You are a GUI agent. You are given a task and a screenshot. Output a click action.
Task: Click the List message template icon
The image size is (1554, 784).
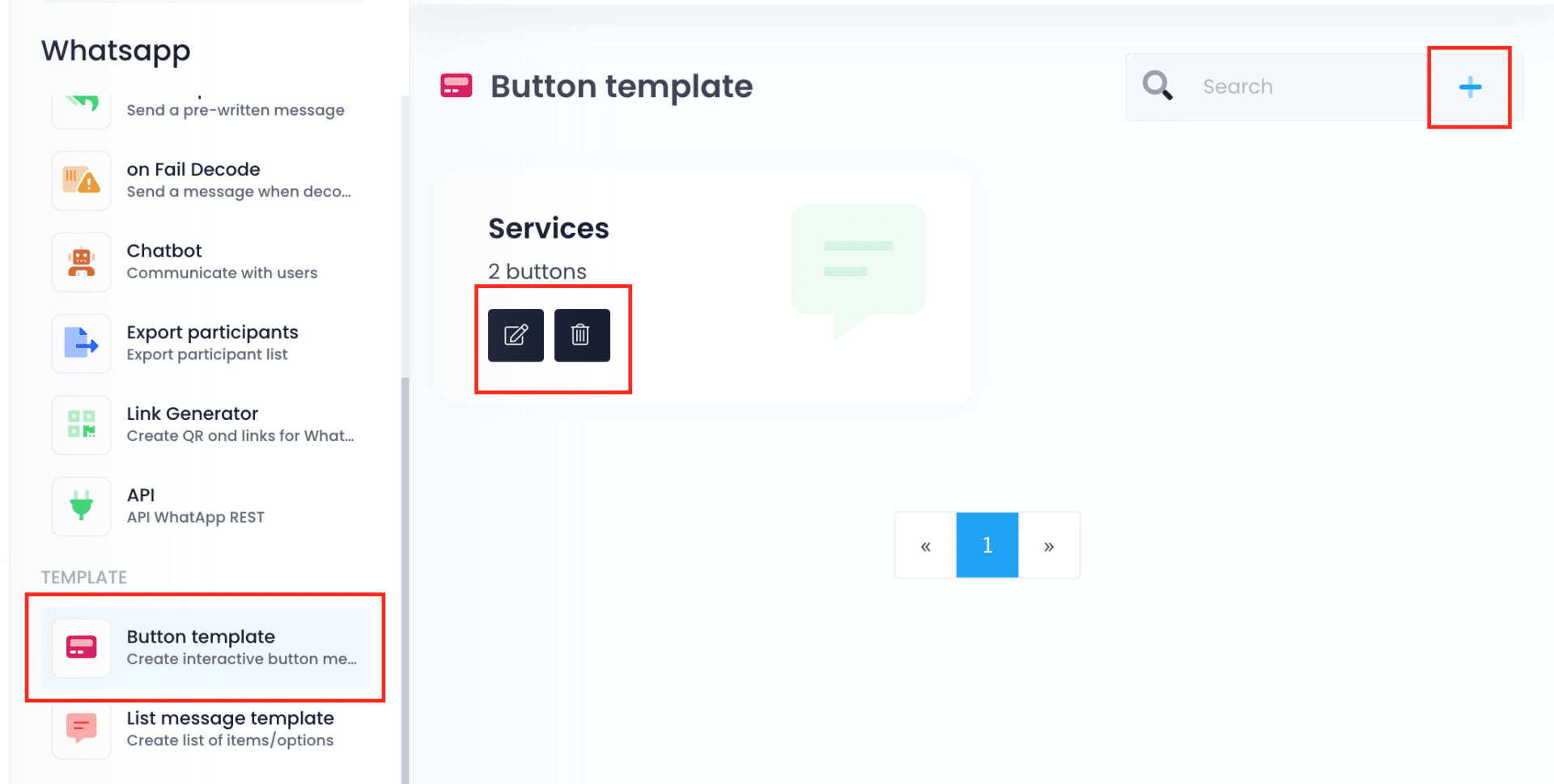(x=81, y=729)
